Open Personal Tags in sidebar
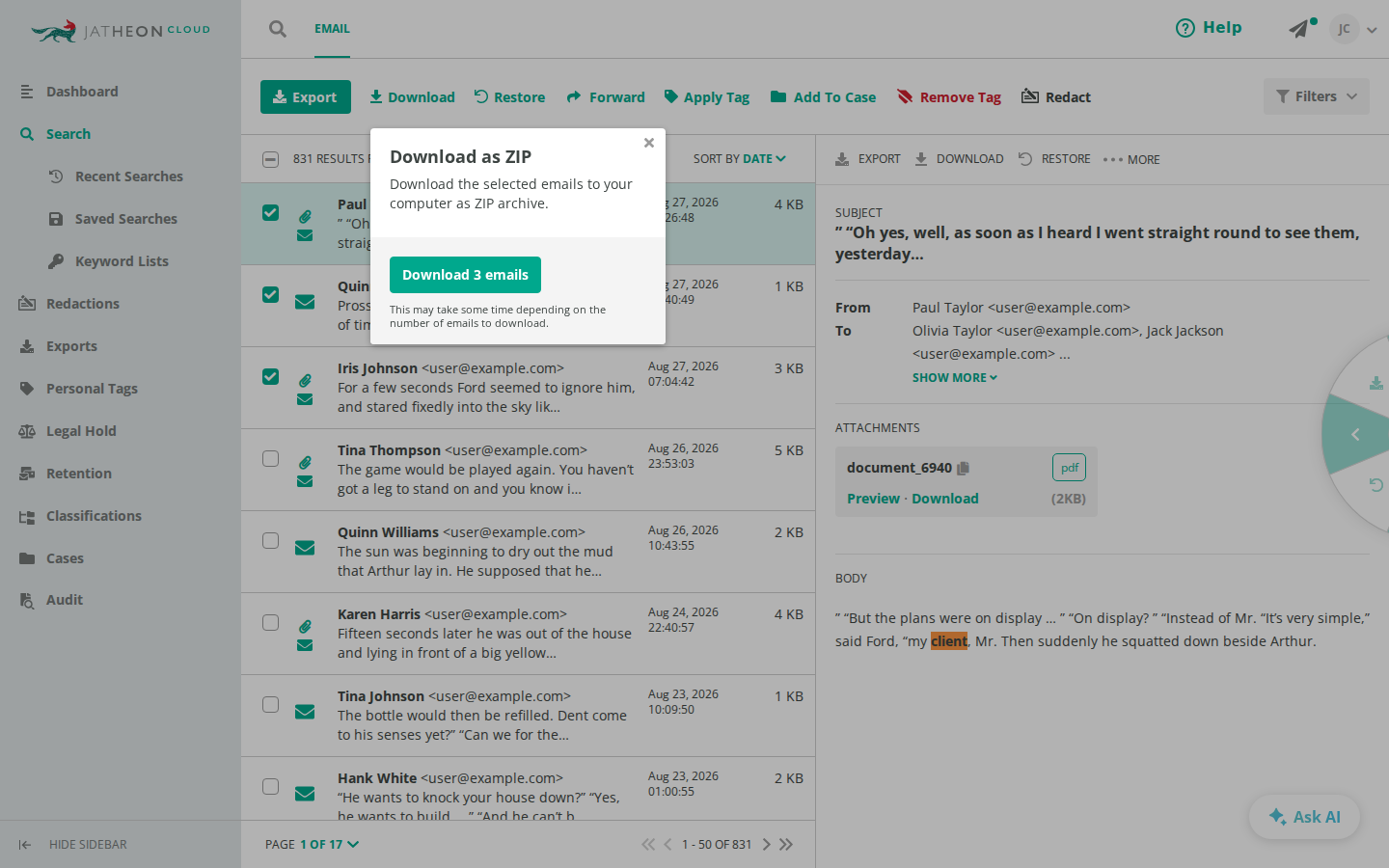The width and height of the screenshot is (1389, 868). pos(92,389)
